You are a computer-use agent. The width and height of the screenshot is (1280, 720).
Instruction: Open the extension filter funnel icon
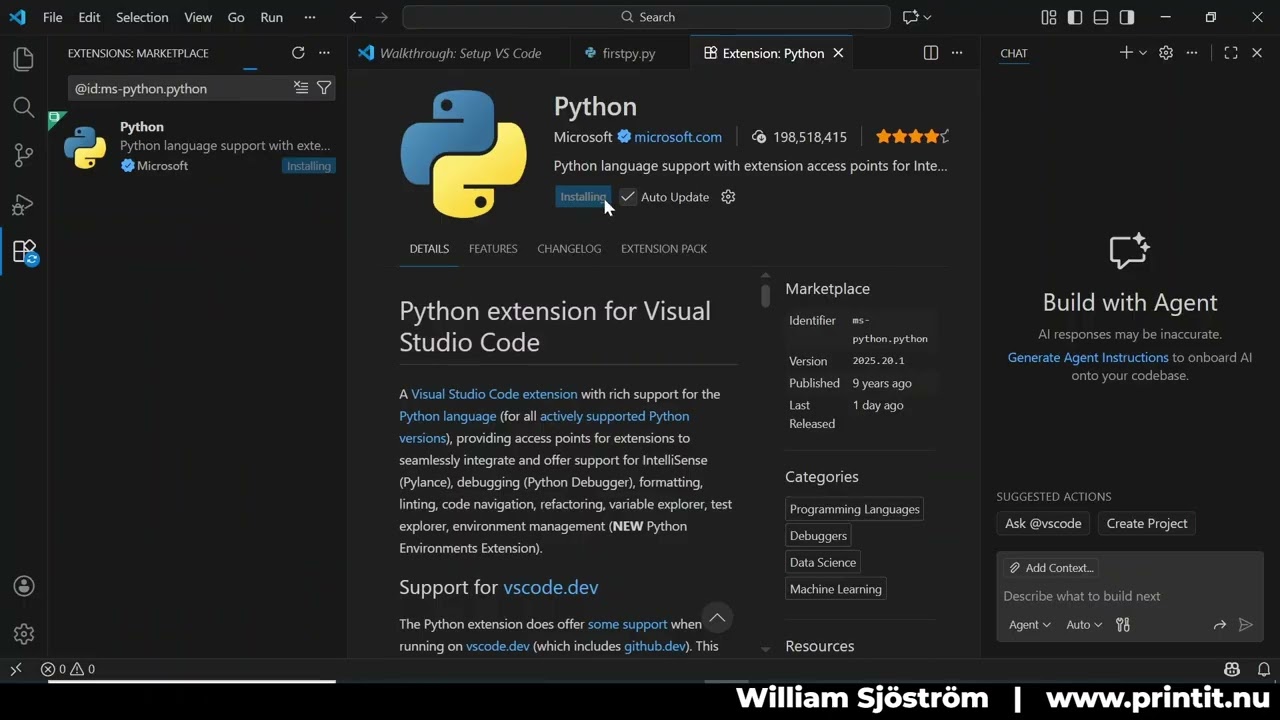tap(324, 88)
